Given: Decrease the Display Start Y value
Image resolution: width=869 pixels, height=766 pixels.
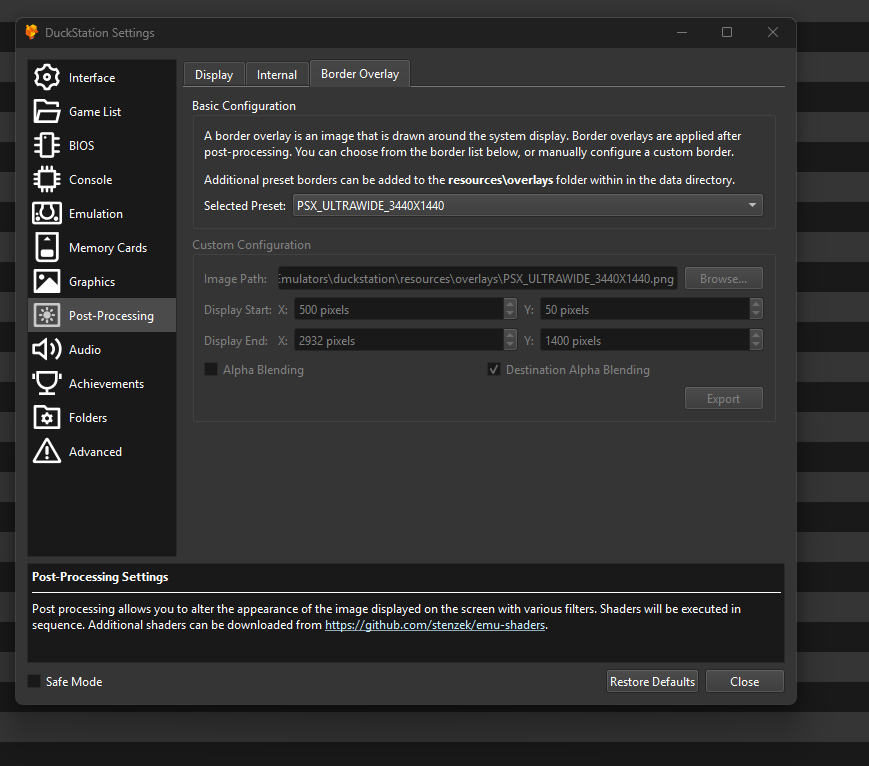Looking at the screenshot, I should 756,314.
